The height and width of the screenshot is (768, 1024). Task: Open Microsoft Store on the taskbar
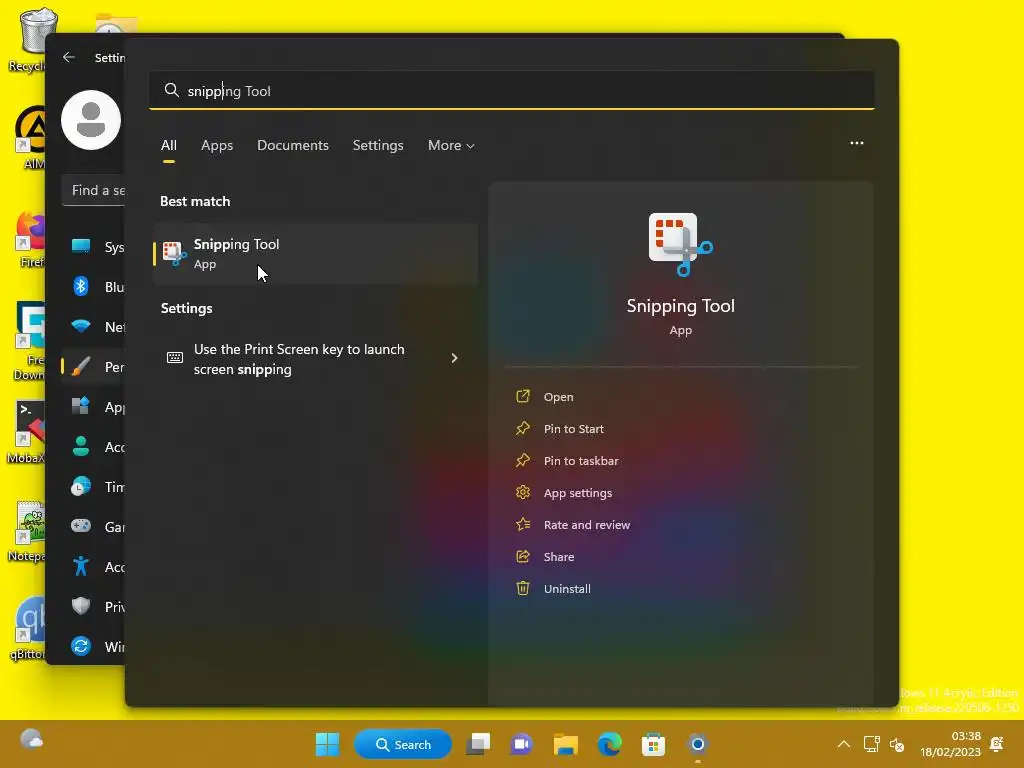653,744
